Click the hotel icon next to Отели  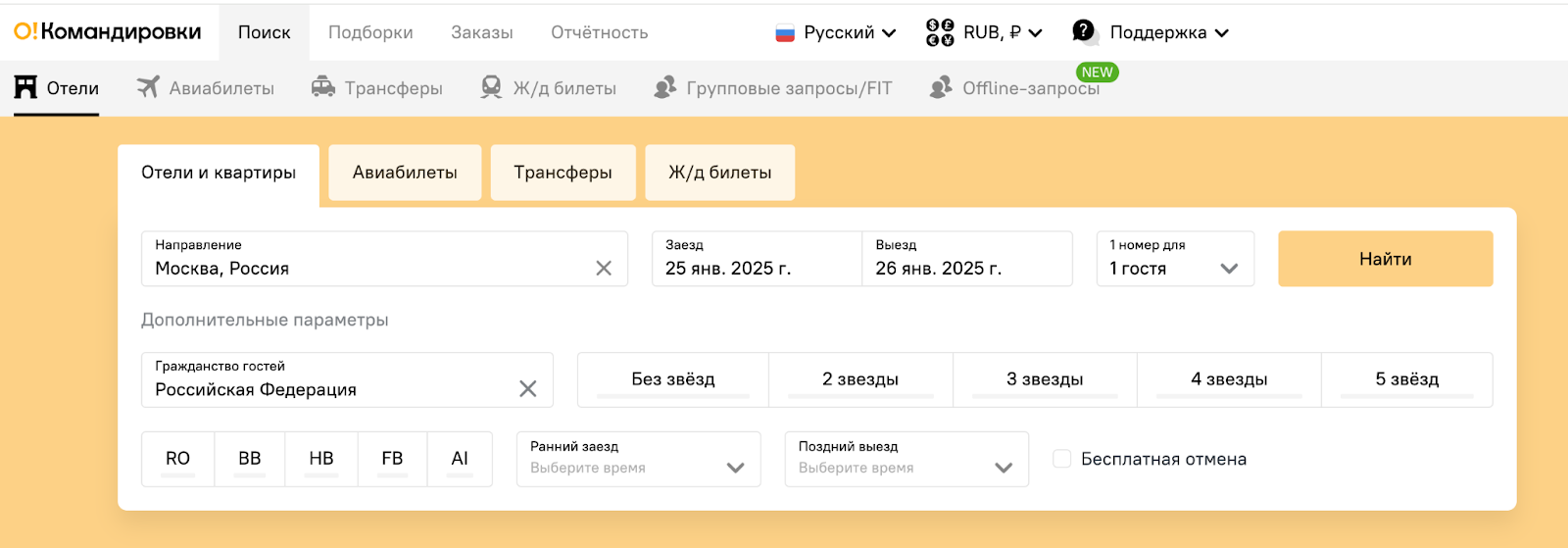point(25,87)
